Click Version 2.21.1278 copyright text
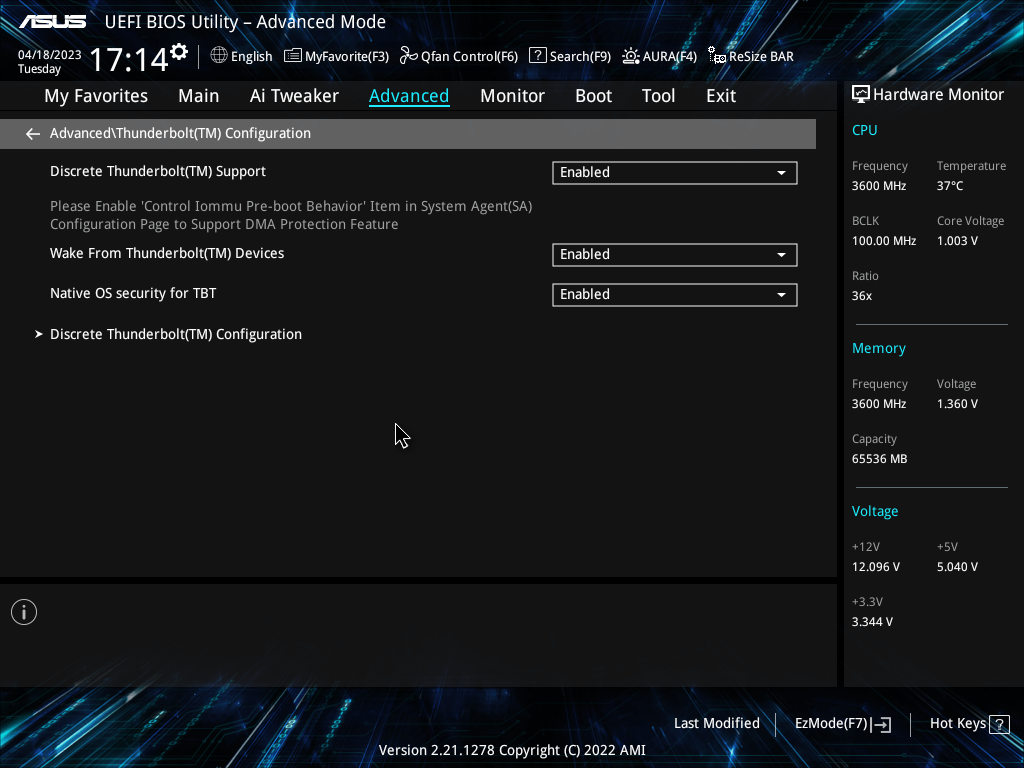The width and height of the screenshot is (1024, 768). pyautogui.click(x=512, y=750)
